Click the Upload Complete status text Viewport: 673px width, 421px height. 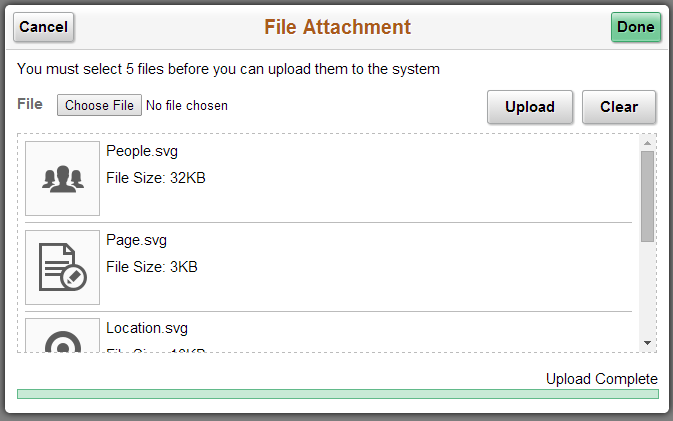[602, 379]
